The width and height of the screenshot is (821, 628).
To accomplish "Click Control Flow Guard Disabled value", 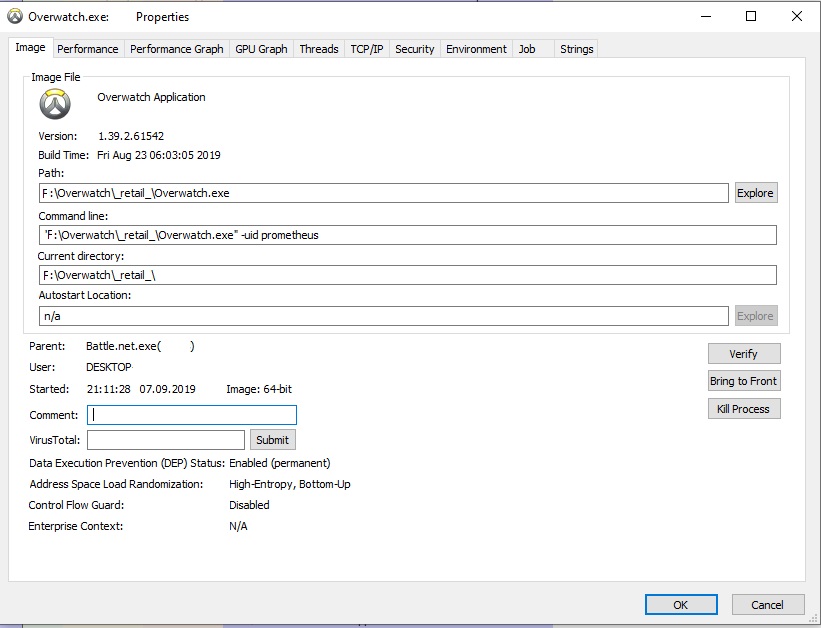I will [x=249, y=505].
